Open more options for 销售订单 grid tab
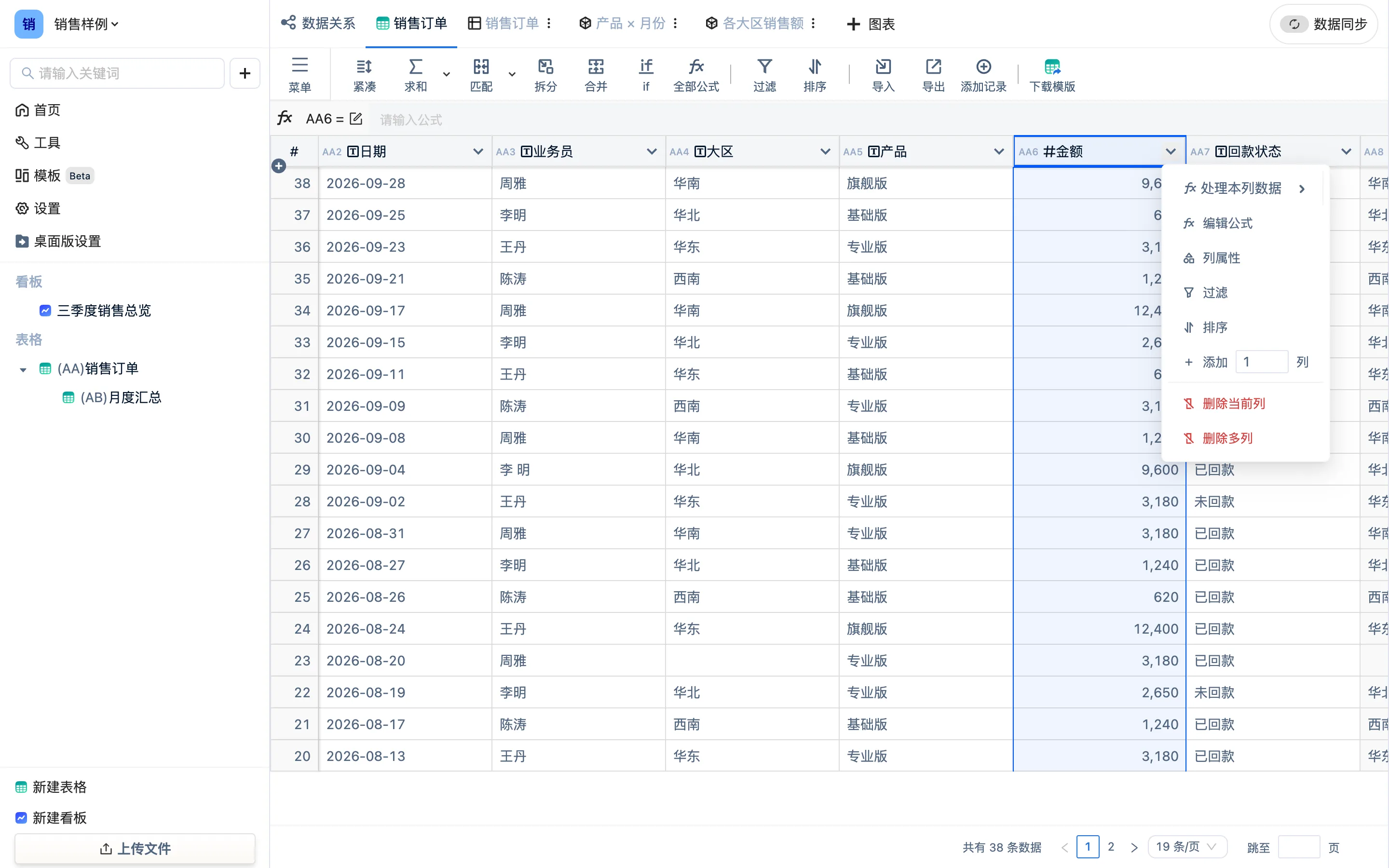Viewport: 1389px width, 868px height. 549,24
